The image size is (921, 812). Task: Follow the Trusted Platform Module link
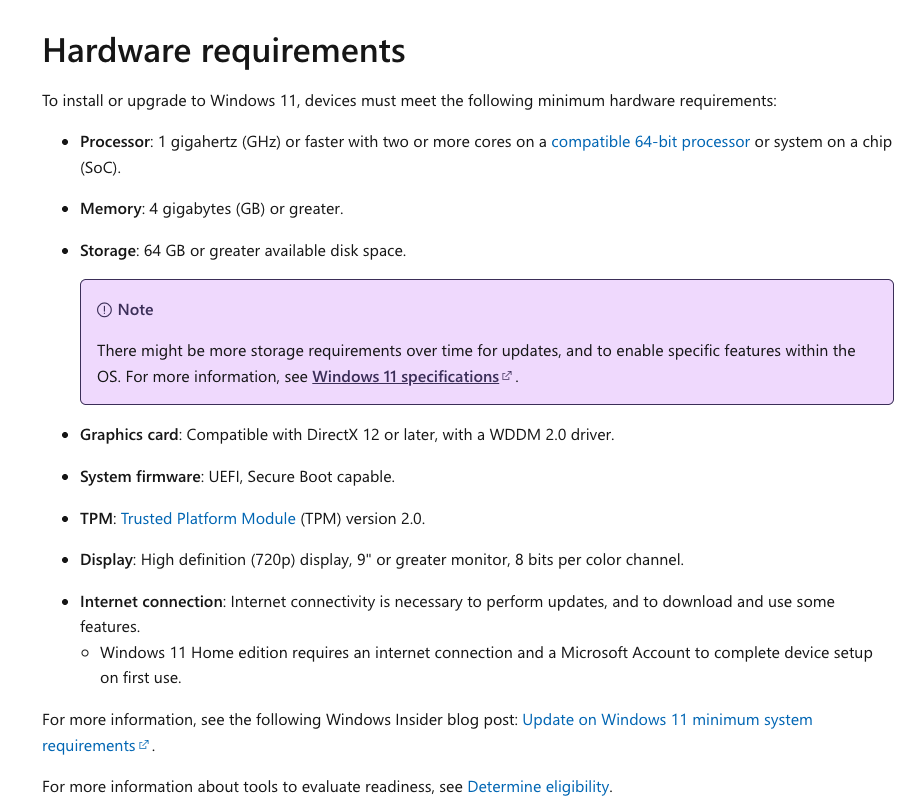click(208, 519)
